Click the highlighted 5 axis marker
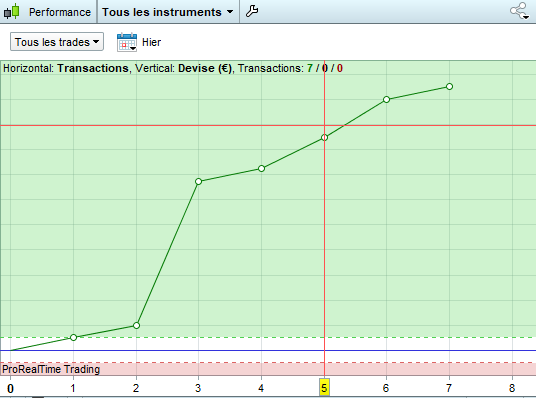The image size is (536, 398). coord(324,388)
